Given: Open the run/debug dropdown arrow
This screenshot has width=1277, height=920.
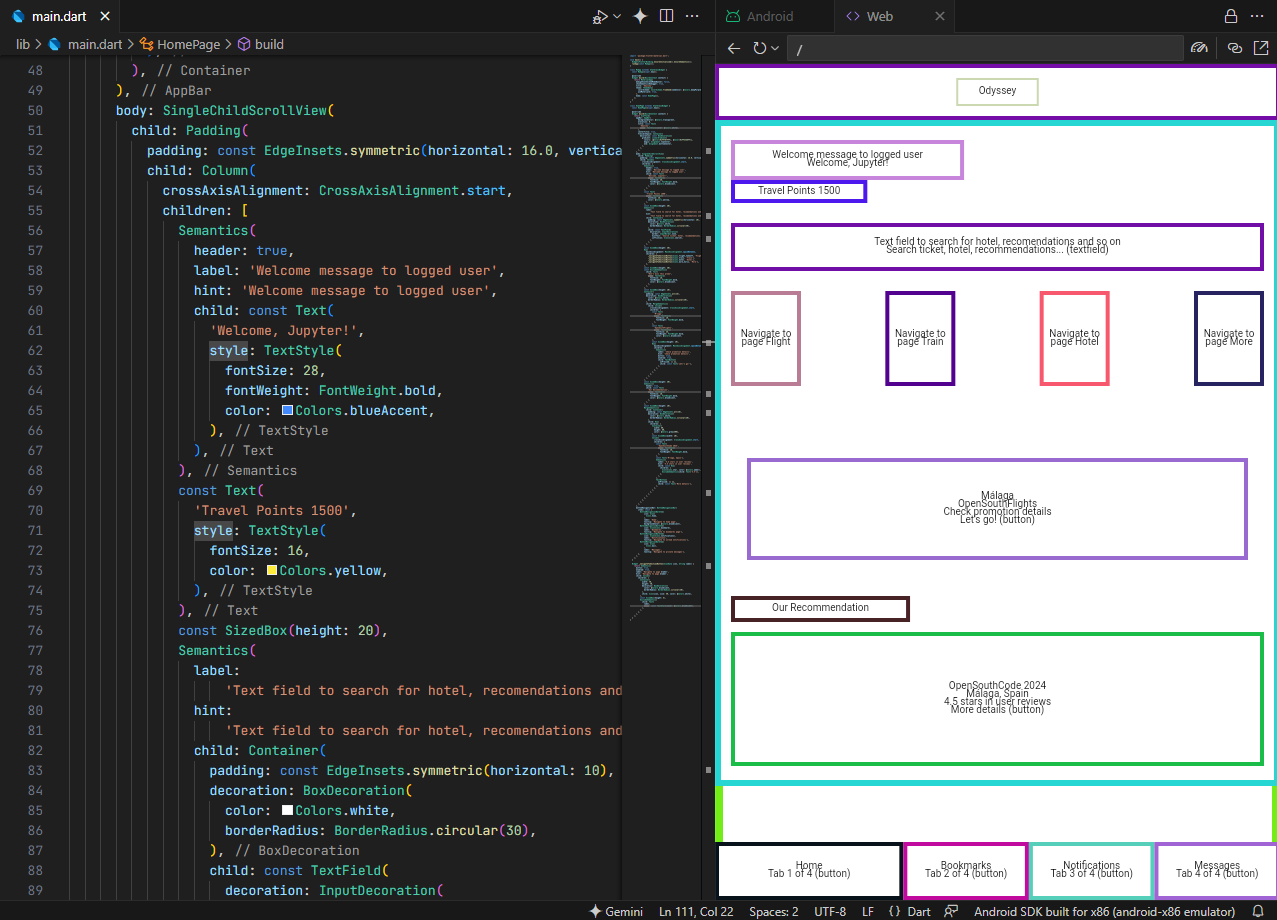Looking at the screenshot, I should coord(617,16).
